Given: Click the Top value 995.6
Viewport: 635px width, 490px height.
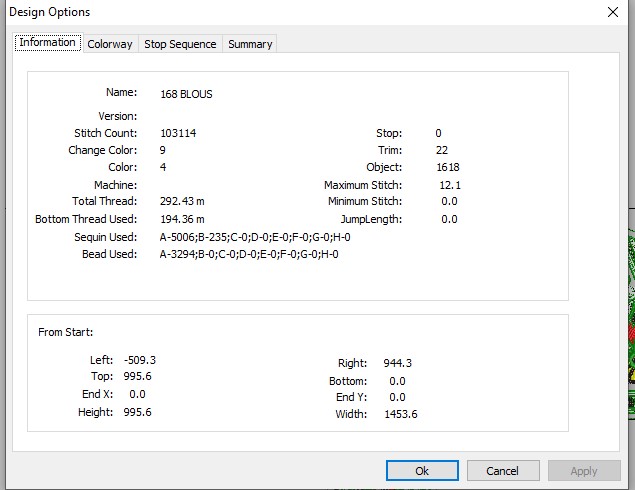Looking at the screenshot, I should pyautogui.click(x=137, y=376).
